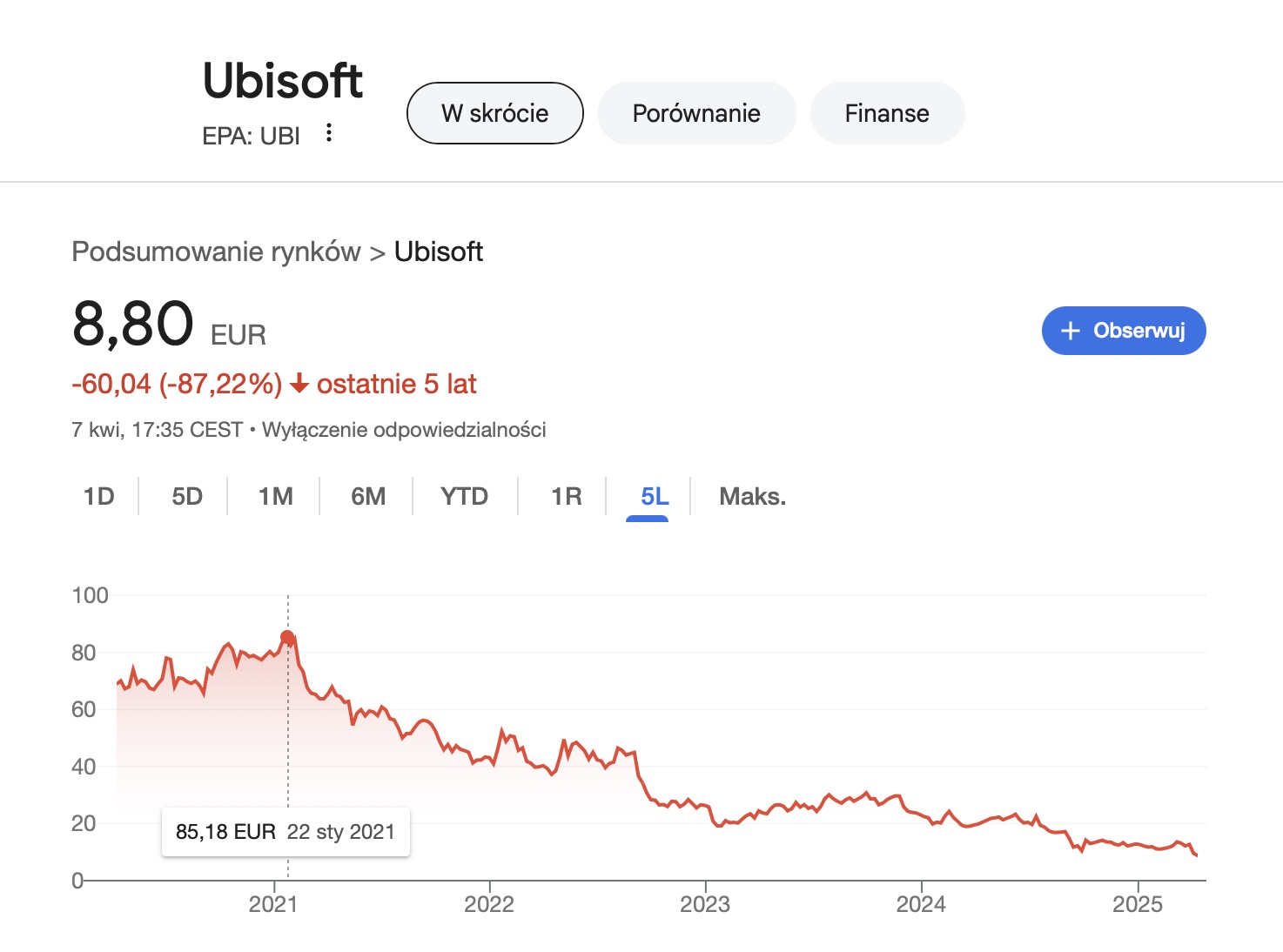Select the 5D time range

(187, 497)
